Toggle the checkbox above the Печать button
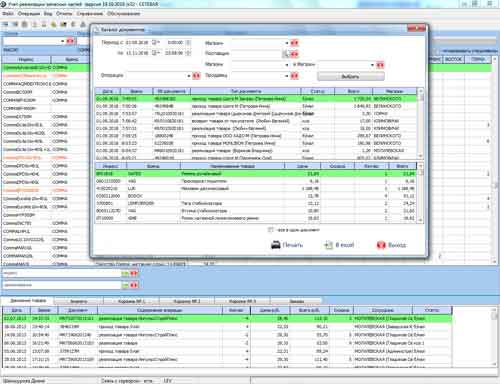The image size is (500, 384). [x=271, y=230]
